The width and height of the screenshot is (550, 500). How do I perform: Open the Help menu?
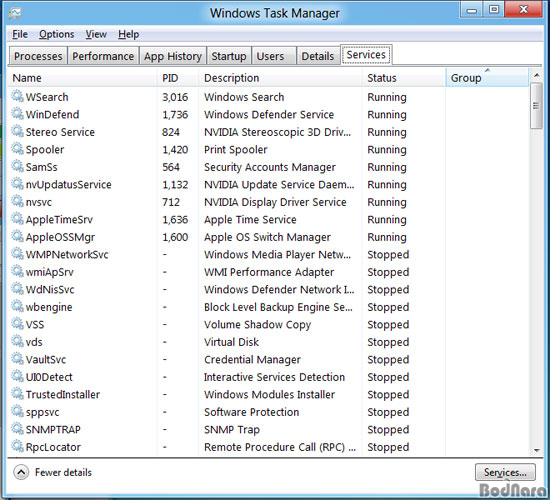click(x=128, y=34)
